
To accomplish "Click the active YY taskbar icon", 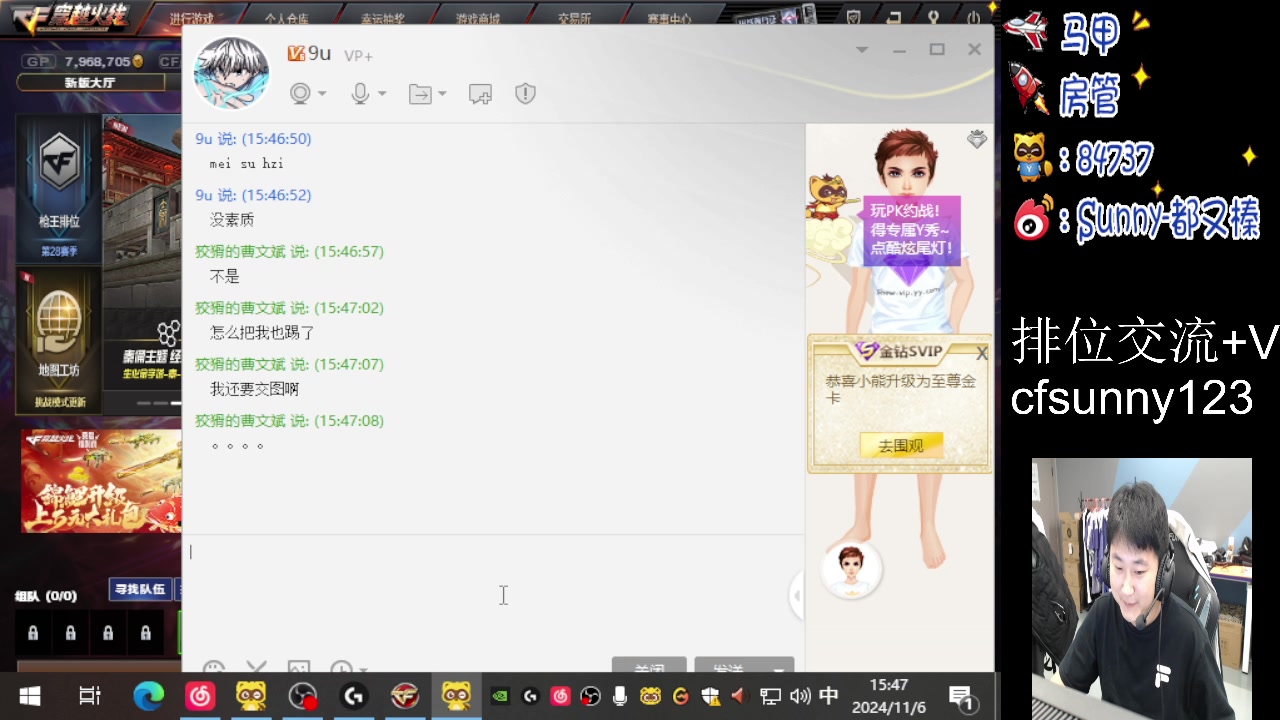I will [x=456, y=696].
